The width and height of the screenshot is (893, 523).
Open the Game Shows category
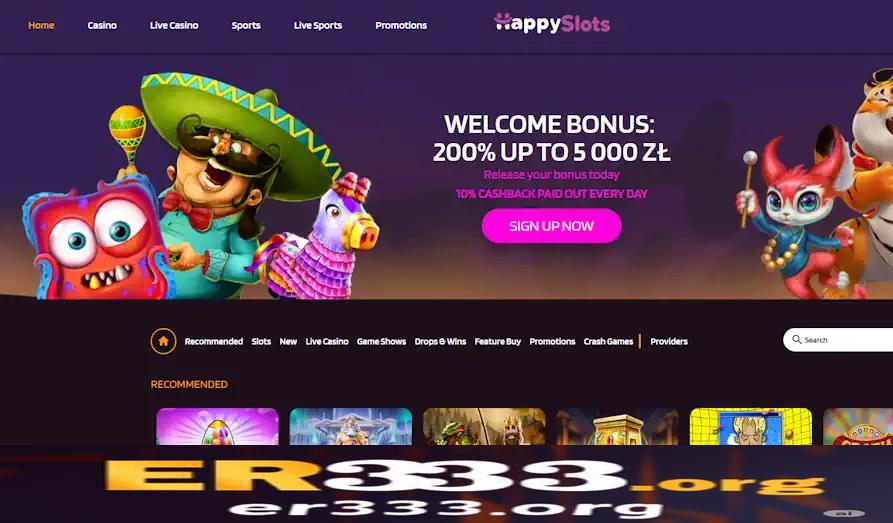(x=382, y=341)
